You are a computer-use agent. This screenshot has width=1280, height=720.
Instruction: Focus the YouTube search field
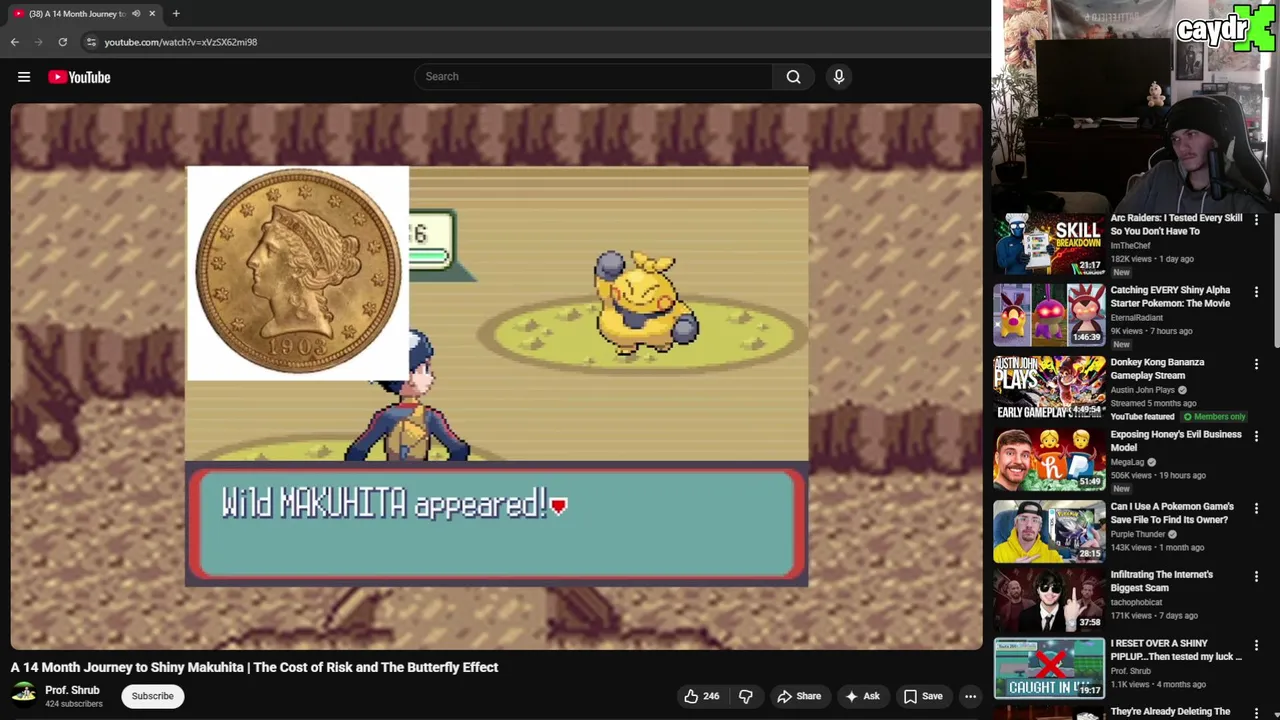[x=594, y=77]
